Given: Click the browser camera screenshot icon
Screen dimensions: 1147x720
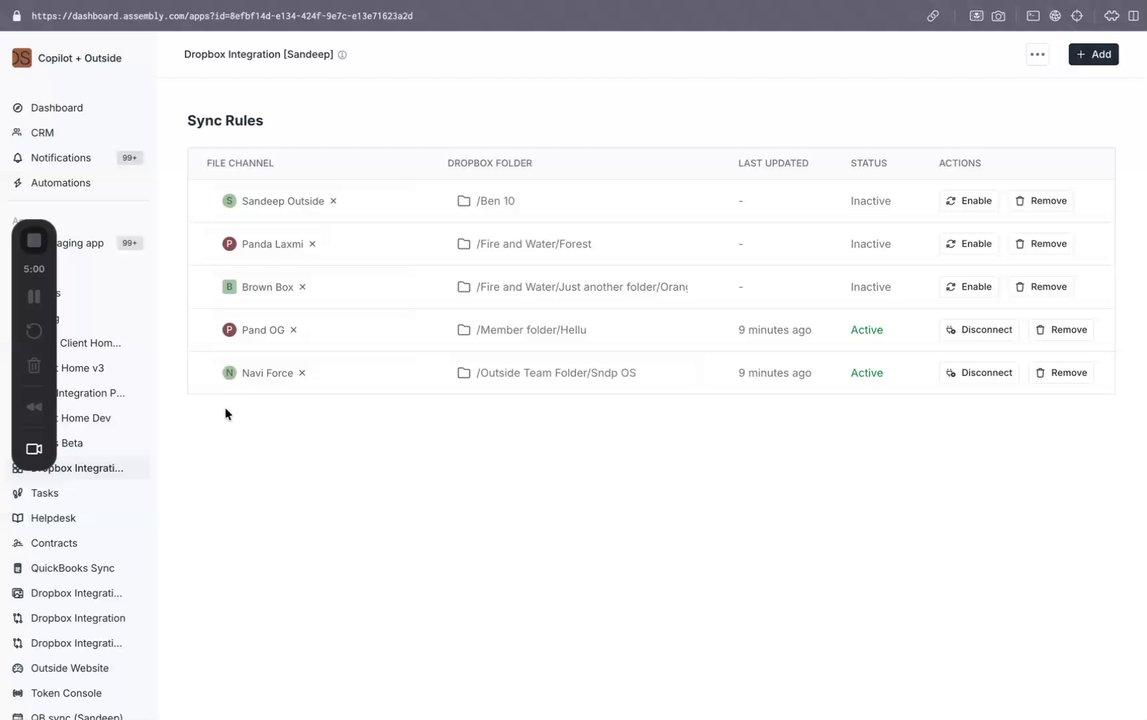Looking at the screenshot, I should [998, 16].
